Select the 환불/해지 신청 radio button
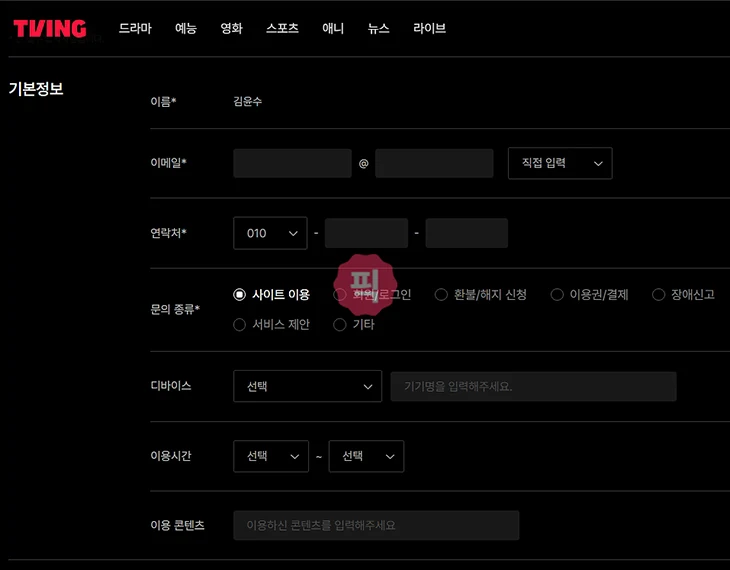Screen dimensions: 730x570 tap(441, 294)
